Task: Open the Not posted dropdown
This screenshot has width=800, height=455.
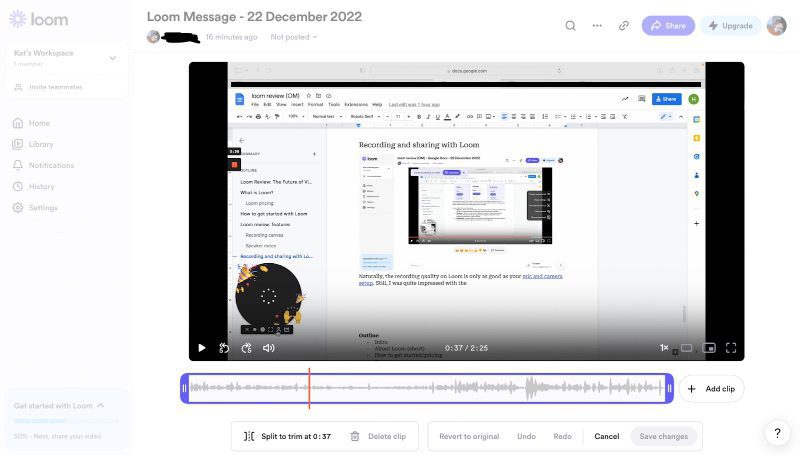Action: point(293,37)
